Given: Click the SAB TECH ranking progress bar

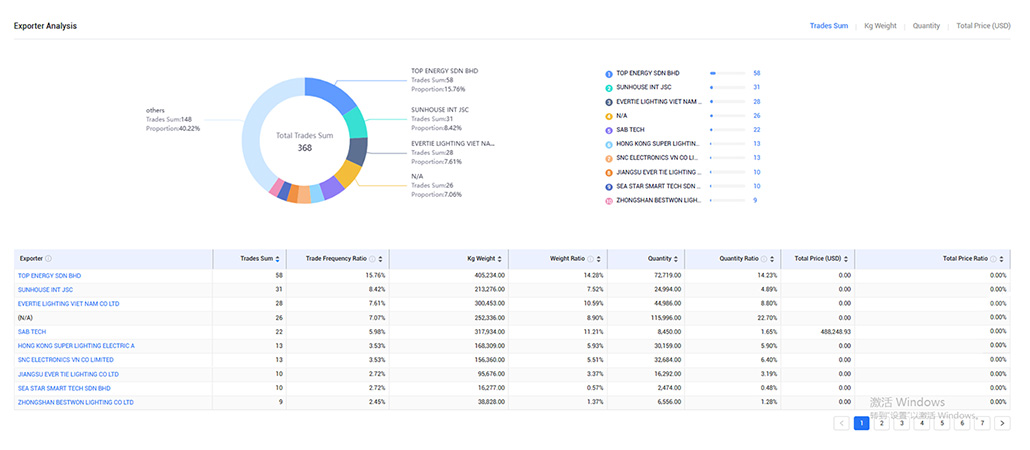Looking at the screenshot, I should (x=727, y=130).
